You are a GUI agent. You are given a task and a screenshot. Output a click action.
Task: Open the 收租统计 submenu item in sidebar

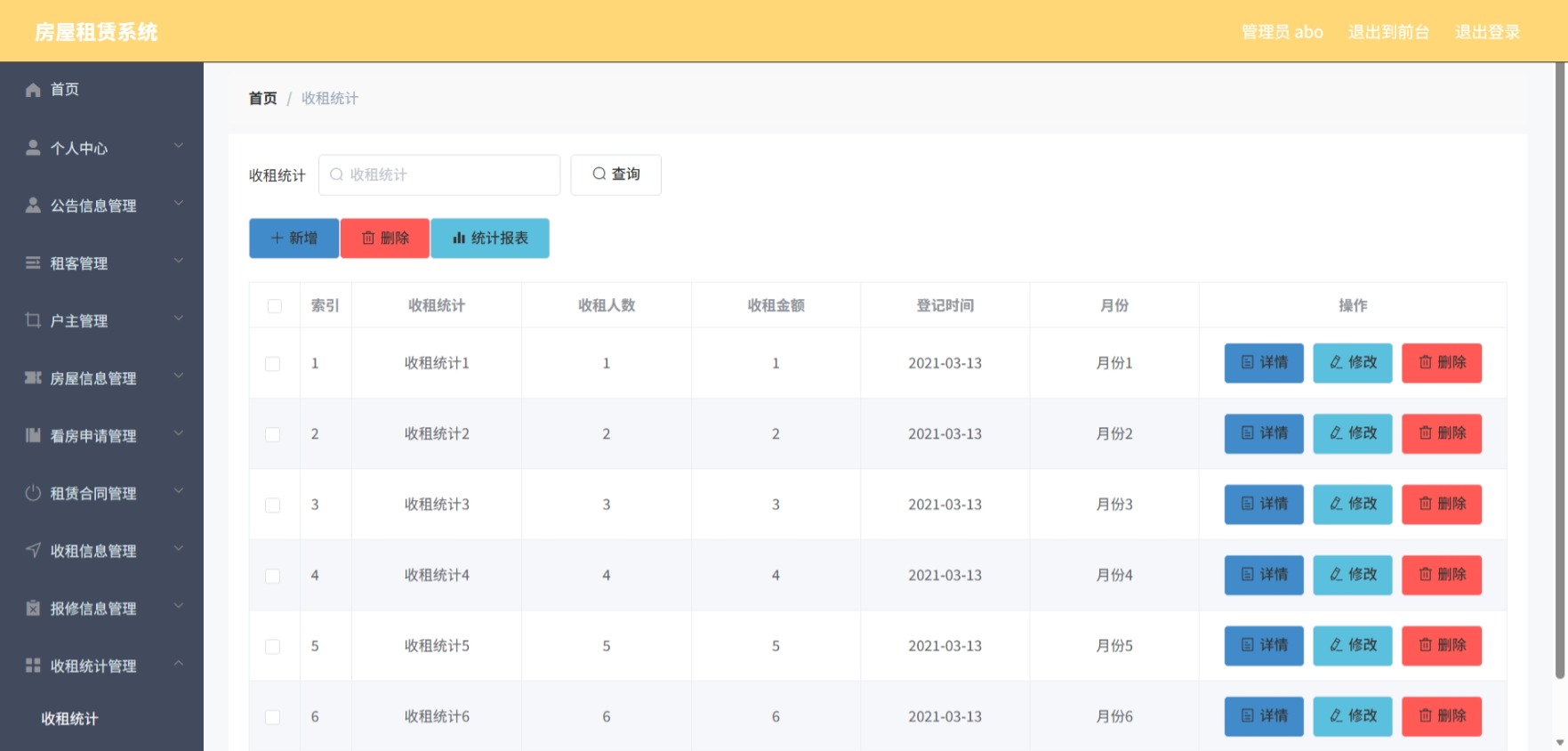101,719
